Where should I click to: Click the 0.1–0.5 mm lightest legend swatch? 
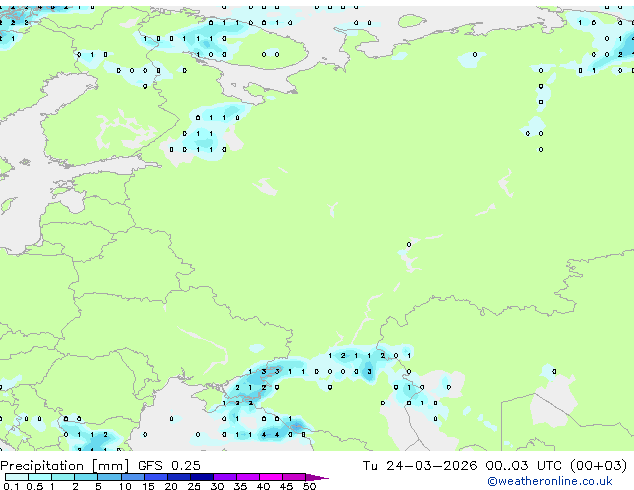tap(17, 477)
